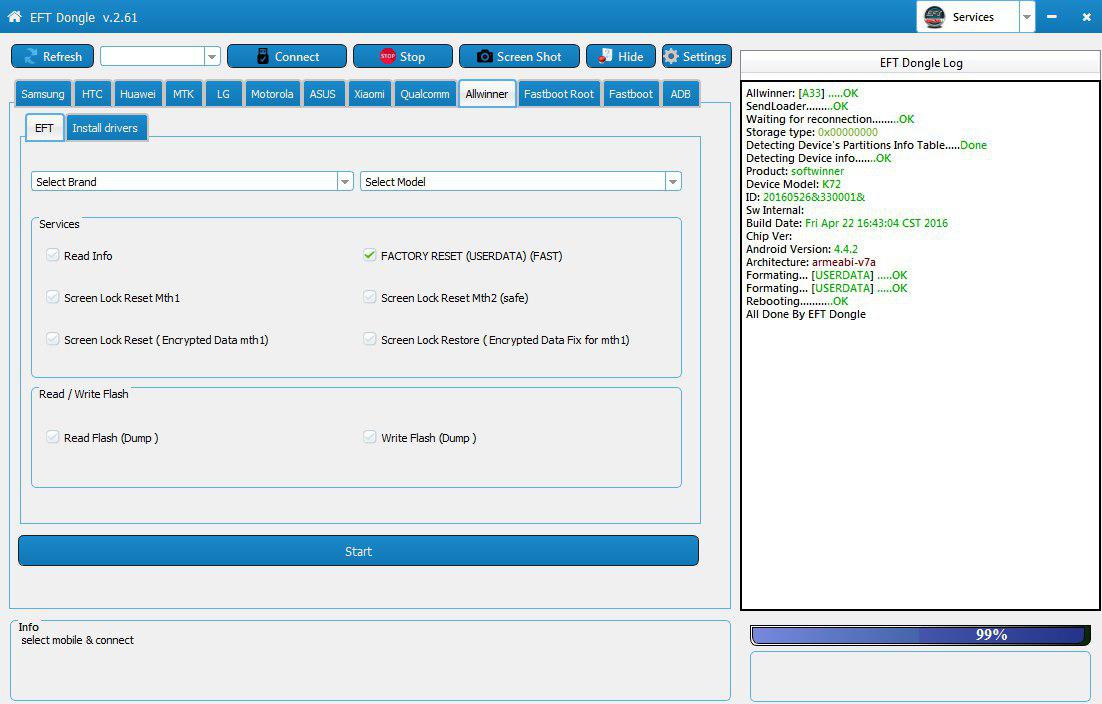Check Screen Lock Reset Mth2 (safe)
The width and height of the screenshot is (1102, 704).
click(370, 298)
